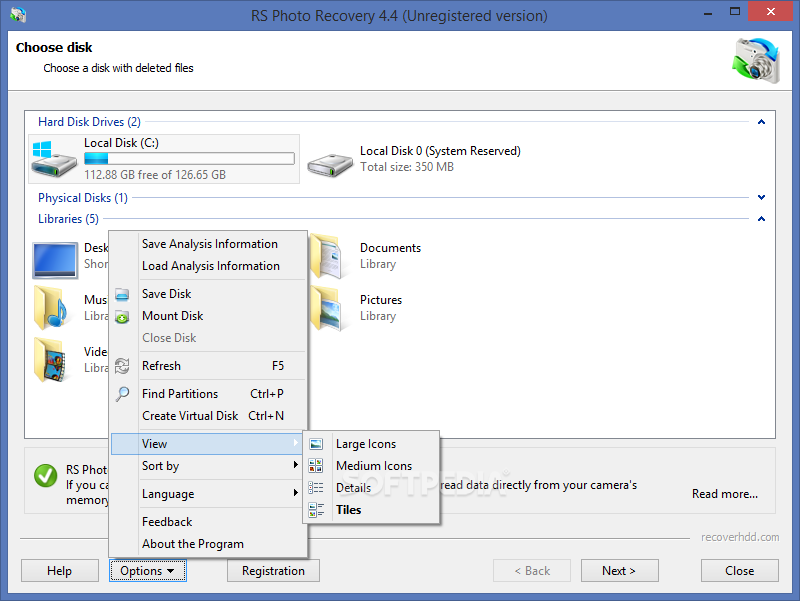The height and width of the screenshot is (601, 800).
Task: Click the Refresh arrows icon
Action: click(122, 366)
